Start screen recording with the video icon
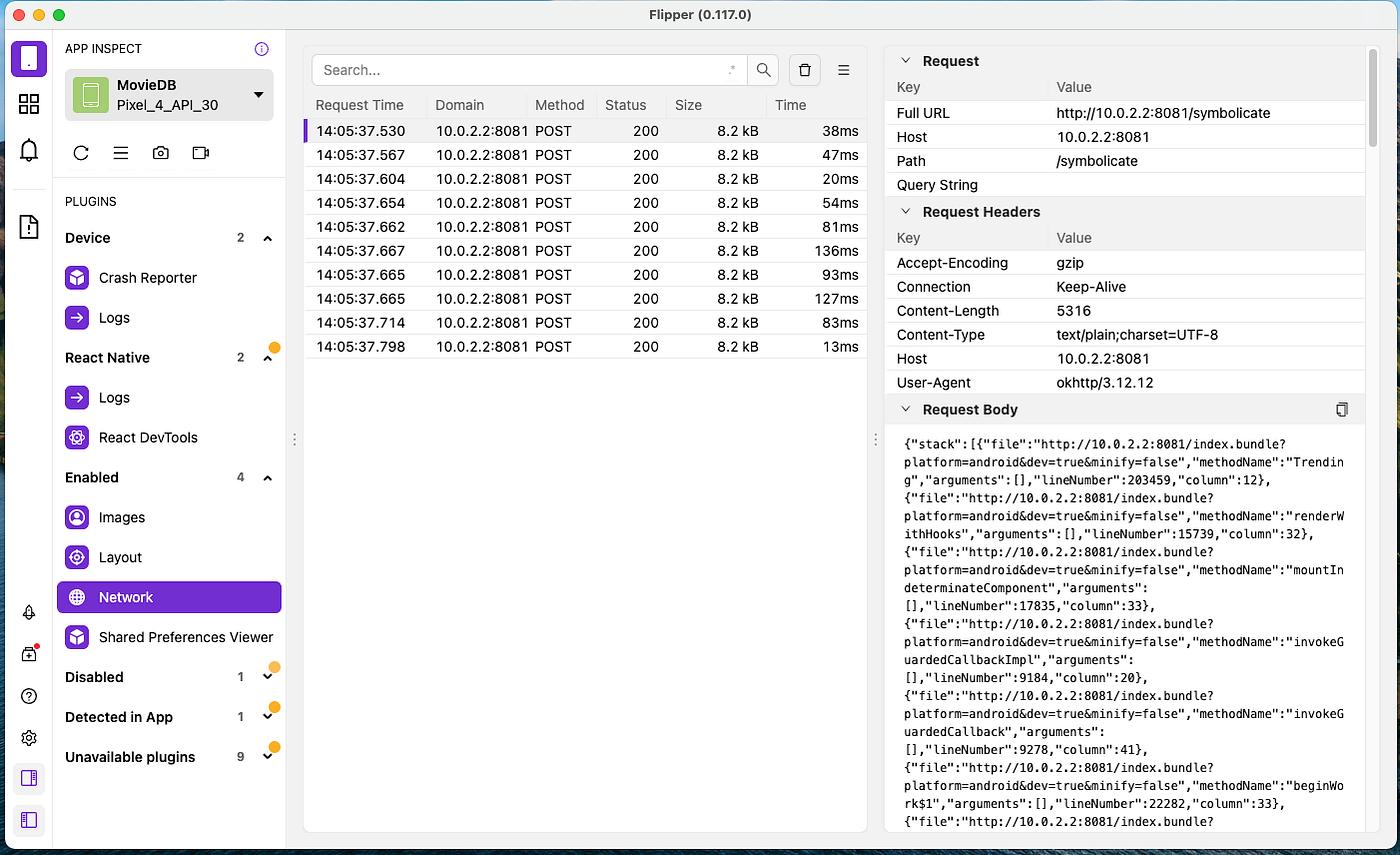 pyautogui.click(x=201, y=153)
